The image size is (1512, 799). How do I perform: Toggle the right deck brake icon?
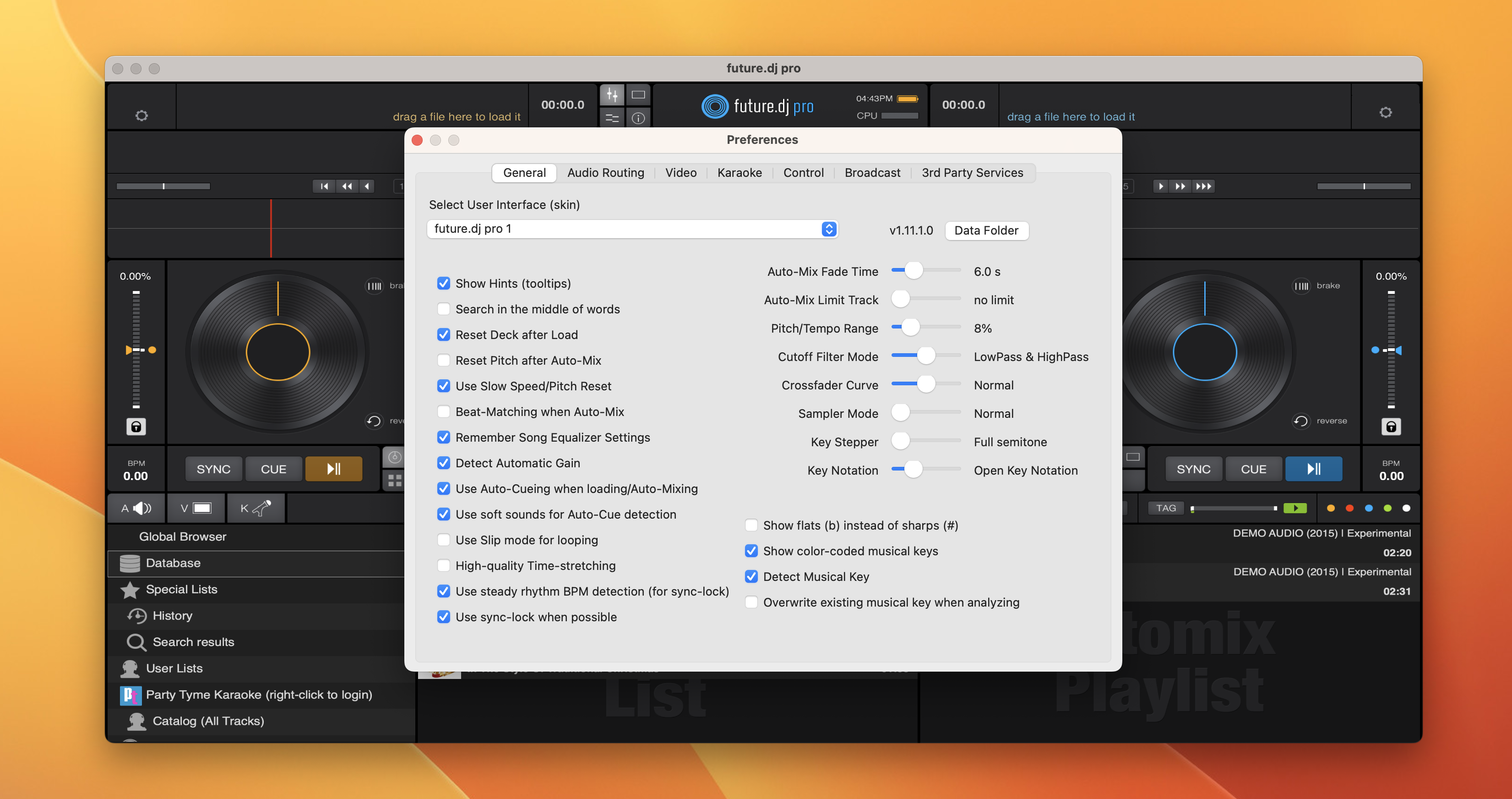(1301, 286)
